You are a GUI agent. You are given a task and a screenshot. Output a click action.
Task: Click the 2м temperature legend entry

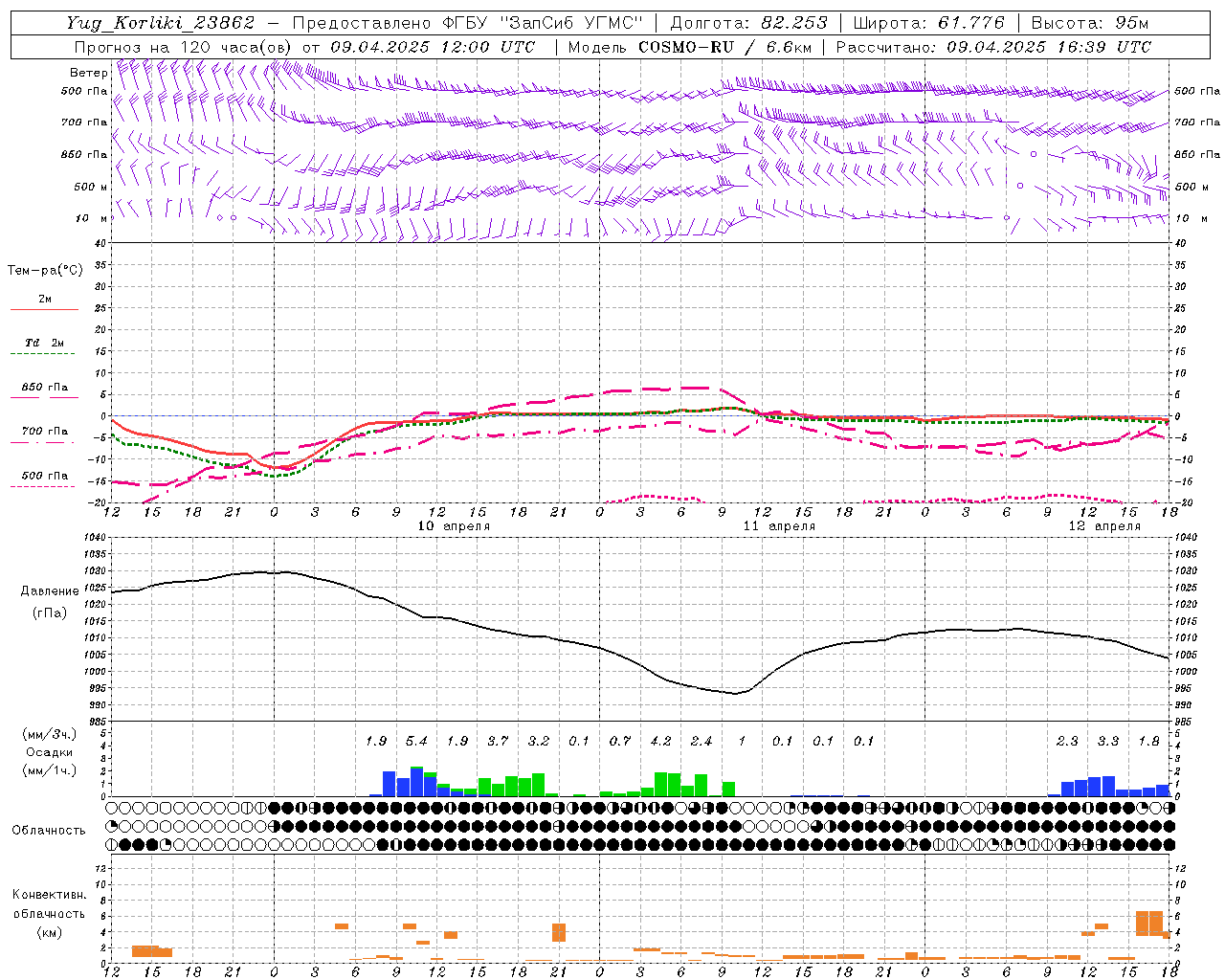[45, 300]
